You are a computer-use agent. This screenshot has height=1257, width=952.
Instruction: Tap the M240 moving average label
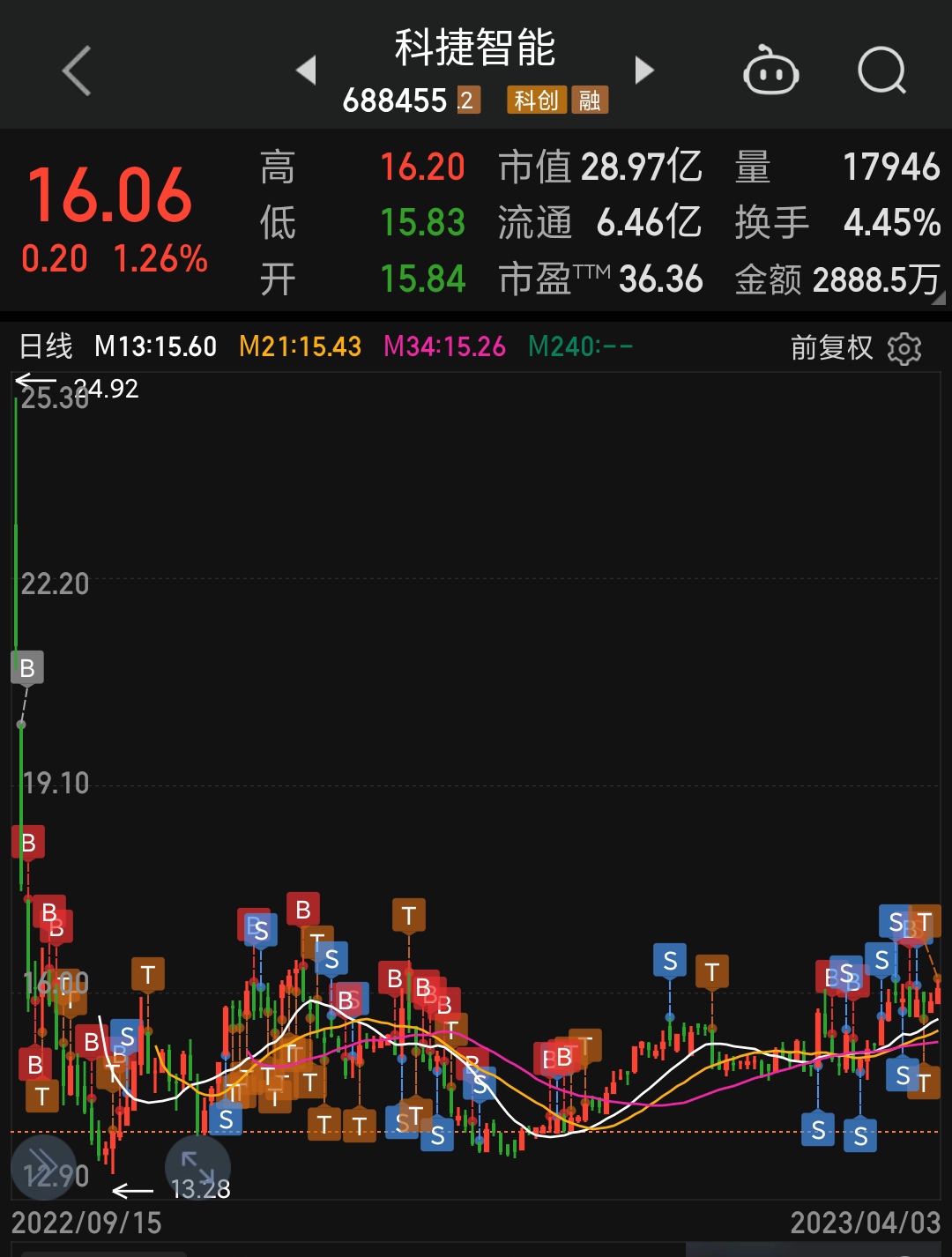pyautogui.click(x=581, y=346)
